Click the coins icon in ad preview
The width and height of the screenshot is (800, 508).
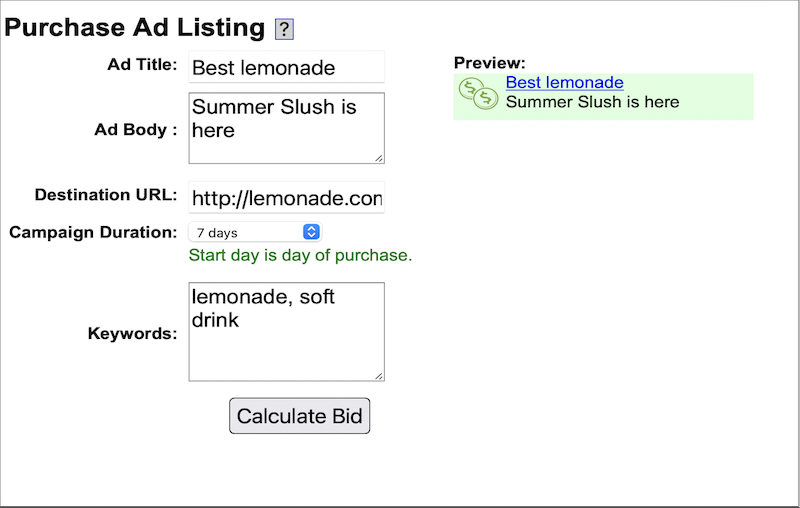coord(478,93)
